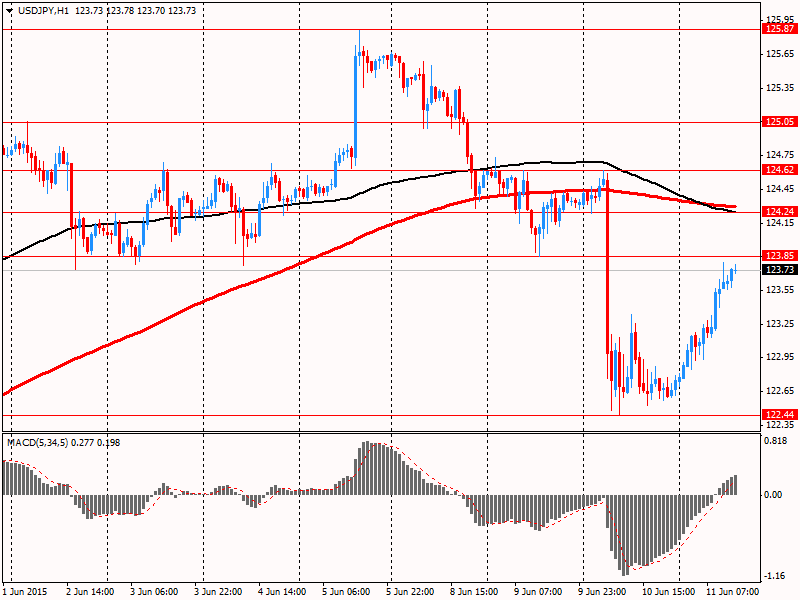
Task: Select the 123.25 price scale value
Action: [780, 323]
